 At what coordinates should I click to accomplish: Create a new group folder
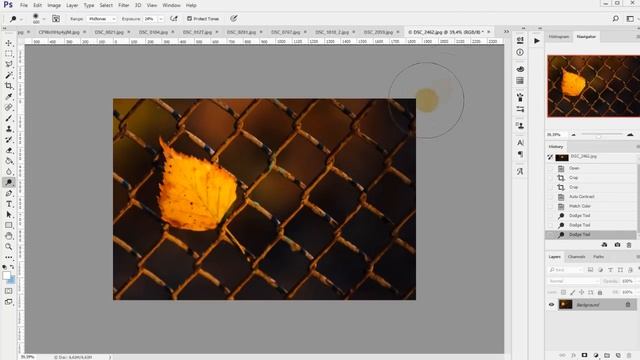tap(607, 355)
